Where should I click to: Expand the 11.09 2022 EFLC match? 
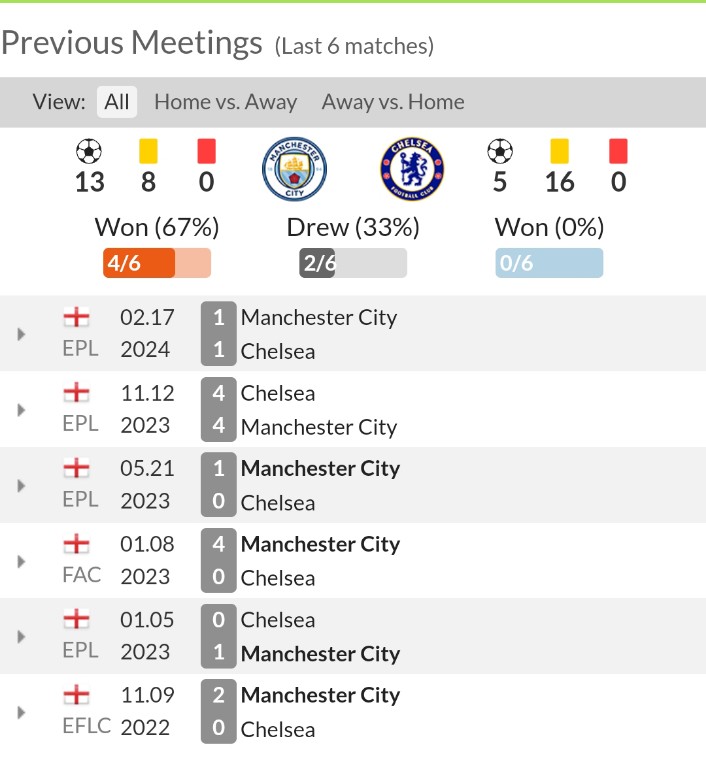pyautogui.click(x=21, y=712)
